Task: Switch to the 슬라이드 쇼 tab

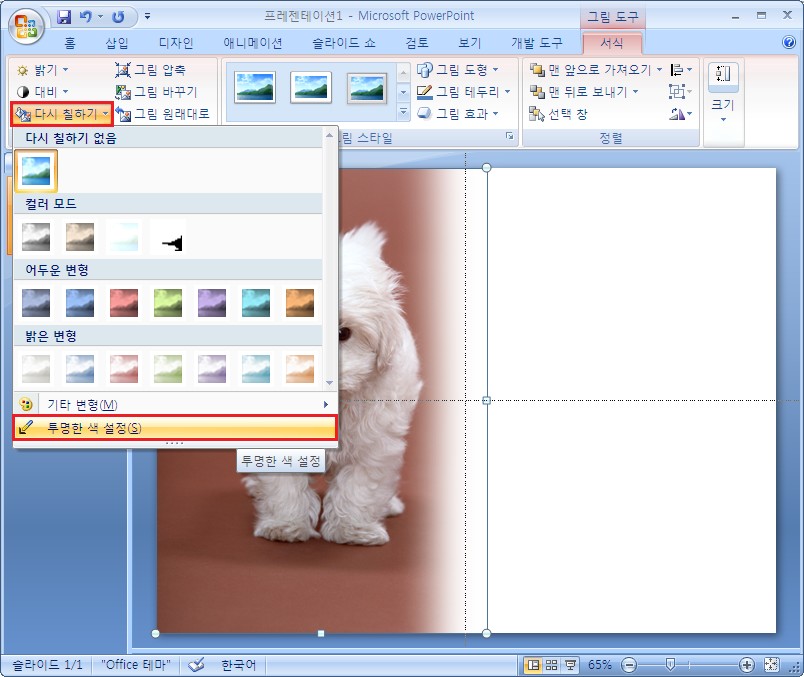Action: tap(344, 43)
